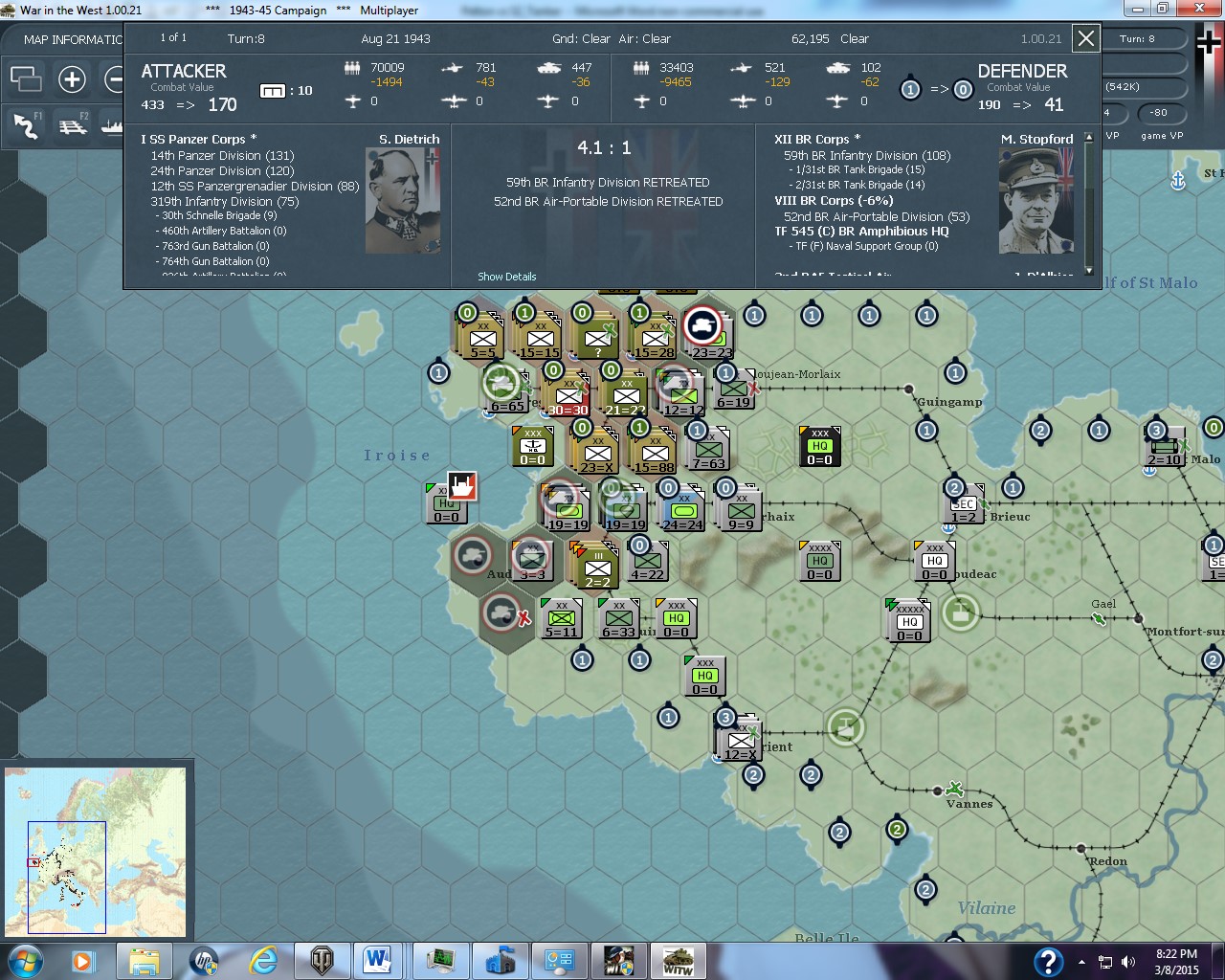Select the unit counter labeled 5=5
The height and width of the screenshot is (980, 1225).
coord(482,338)
